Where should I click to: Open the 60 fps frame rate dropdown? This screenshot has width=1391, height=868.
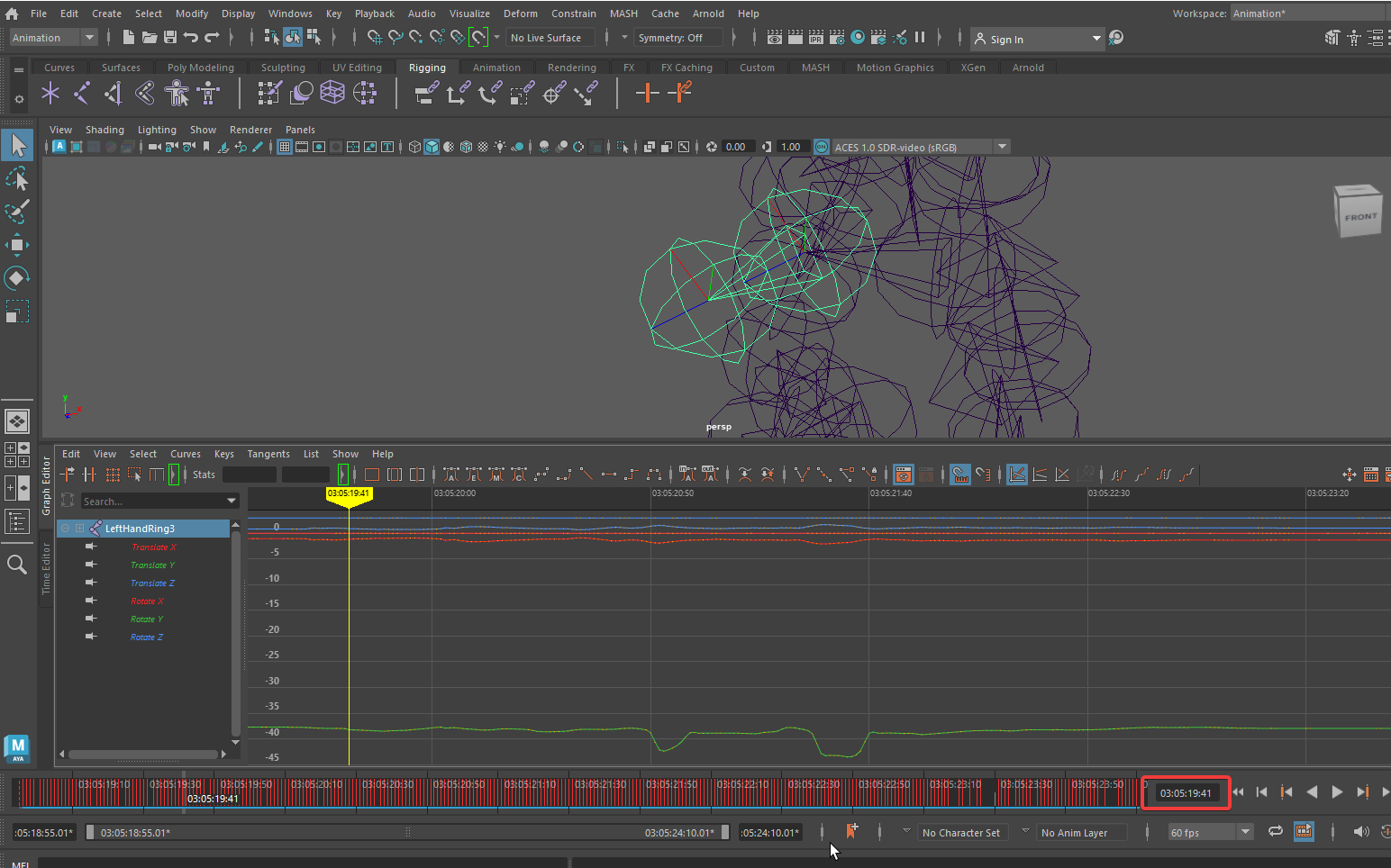point(1245,832)
